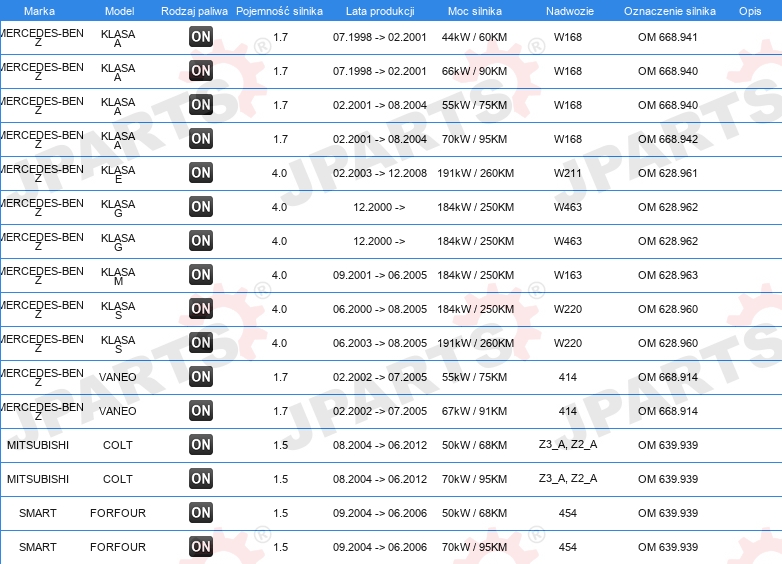Click Z3_A, Z2_A body in COLT 50kW row
The height and width of the screenshot is (564, 782).
568,444
